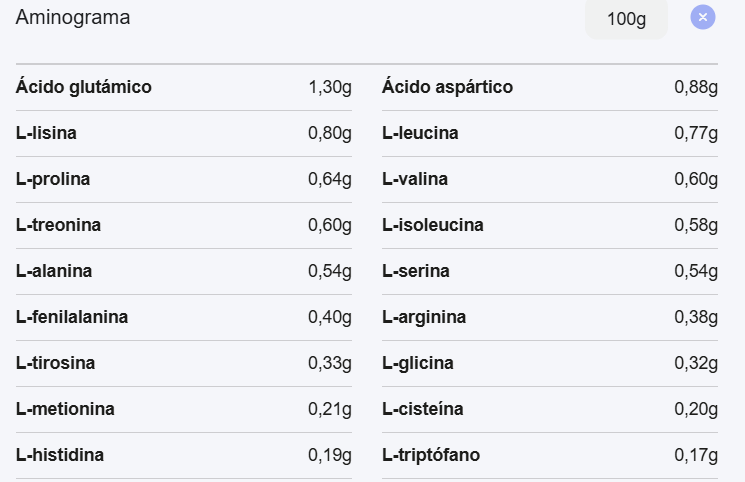Select the Ácido glutámico row
The width and height of the screenshot is (745, 482).
tap(184, 87)
